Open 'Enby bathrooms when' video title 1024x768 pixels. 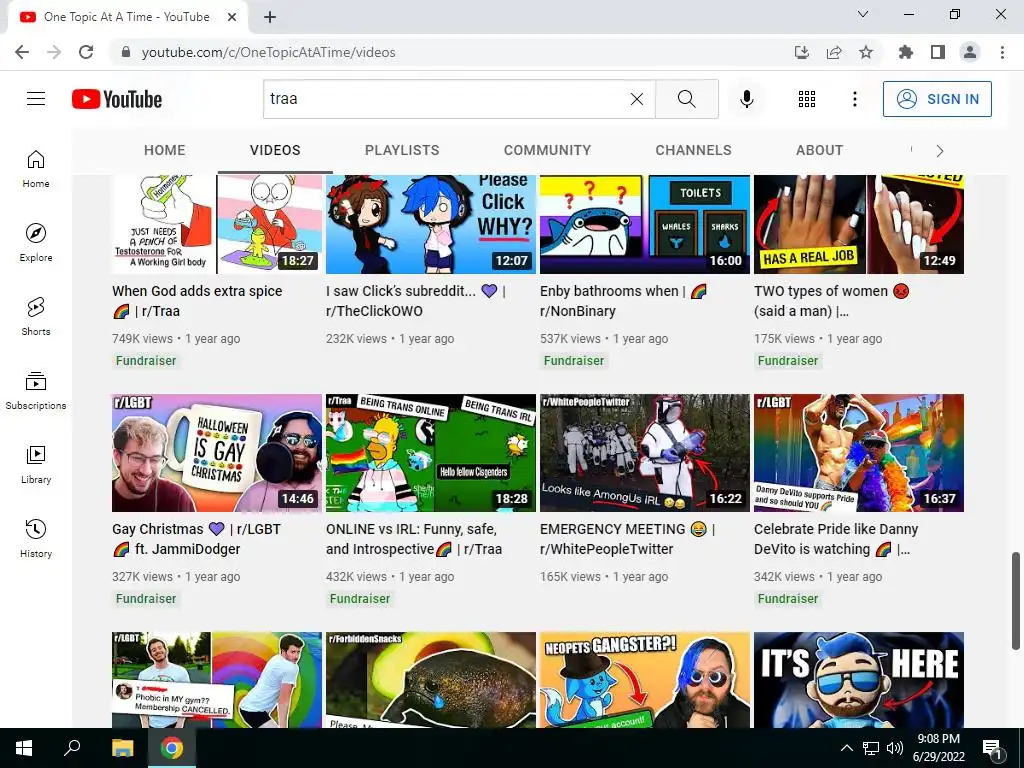[624, 301]
